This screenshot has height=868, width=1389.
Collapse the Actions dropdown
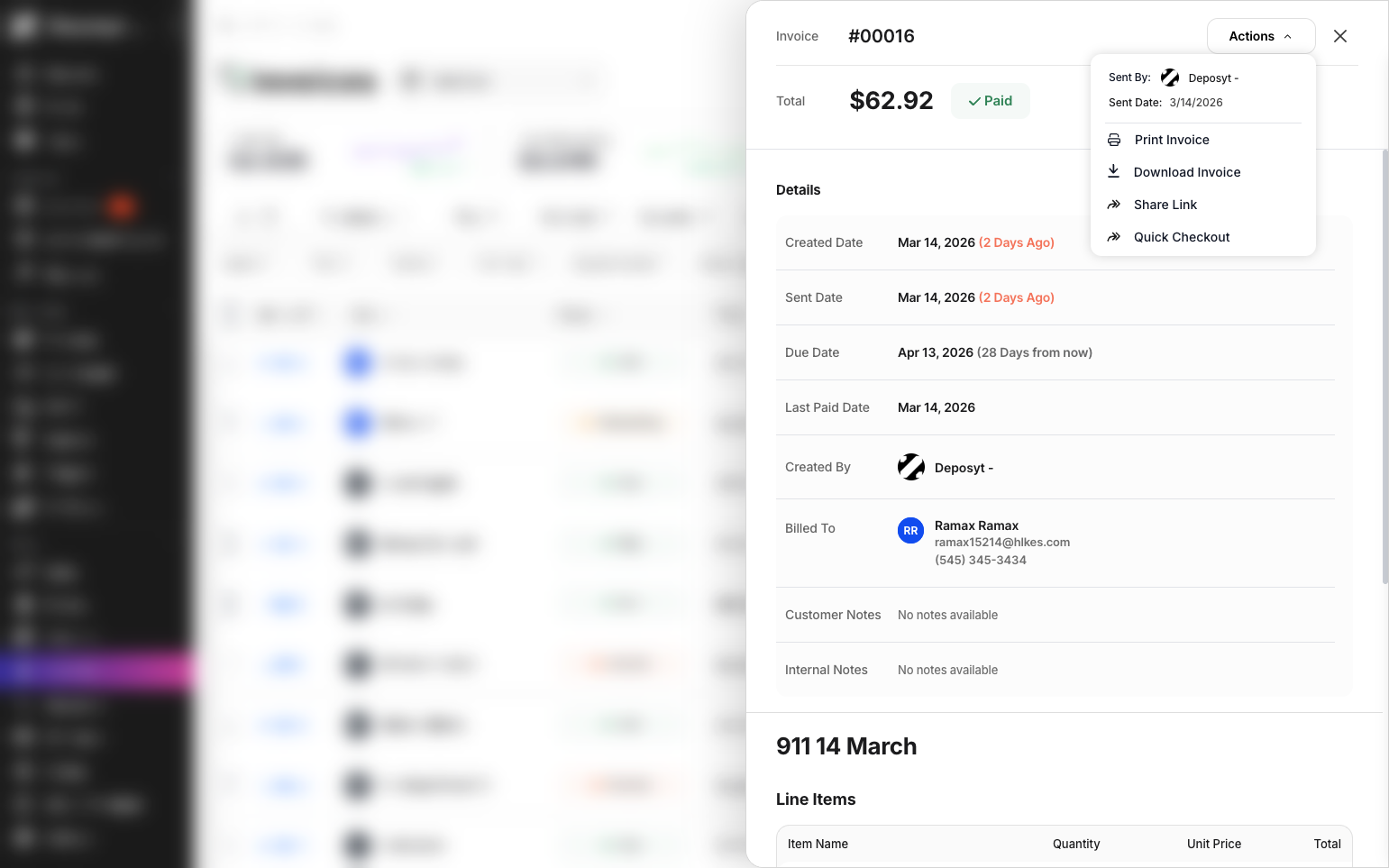pyautogui.click(x=1261, y=36)
